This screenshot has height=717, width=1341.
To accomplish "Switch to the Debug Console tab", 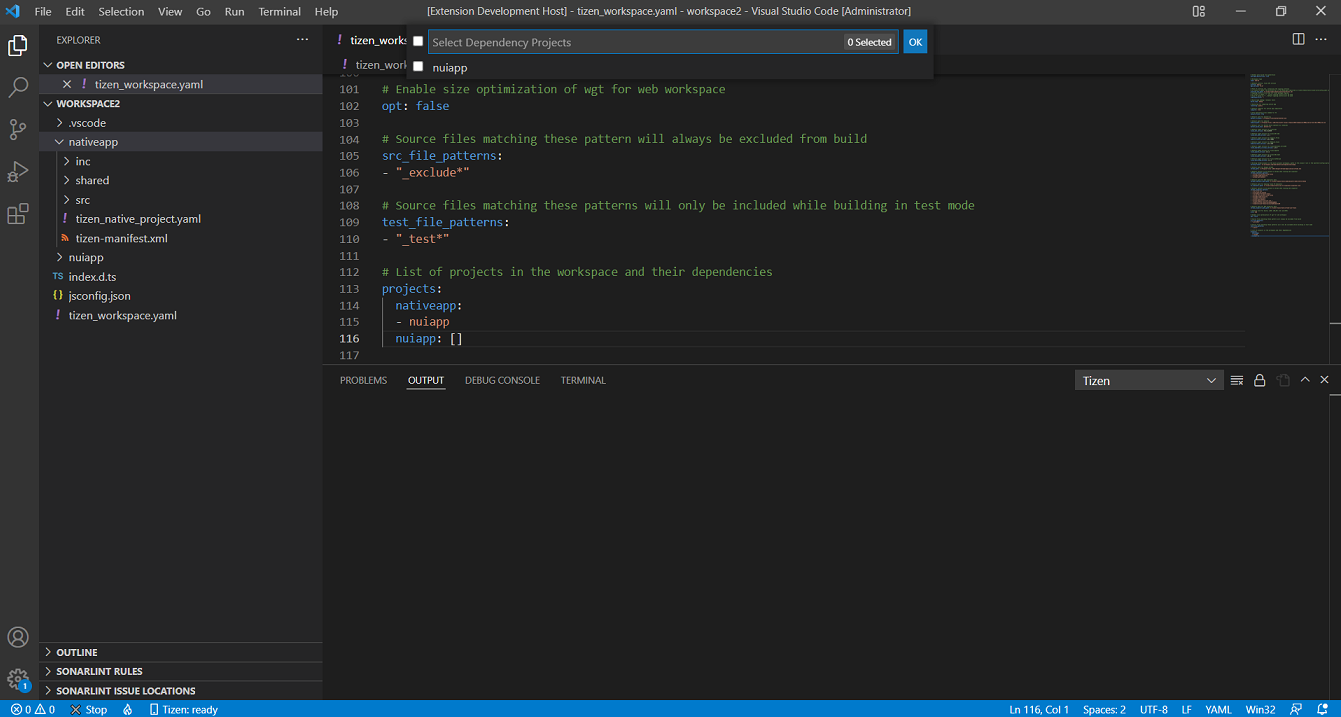I will coord(502,380).
